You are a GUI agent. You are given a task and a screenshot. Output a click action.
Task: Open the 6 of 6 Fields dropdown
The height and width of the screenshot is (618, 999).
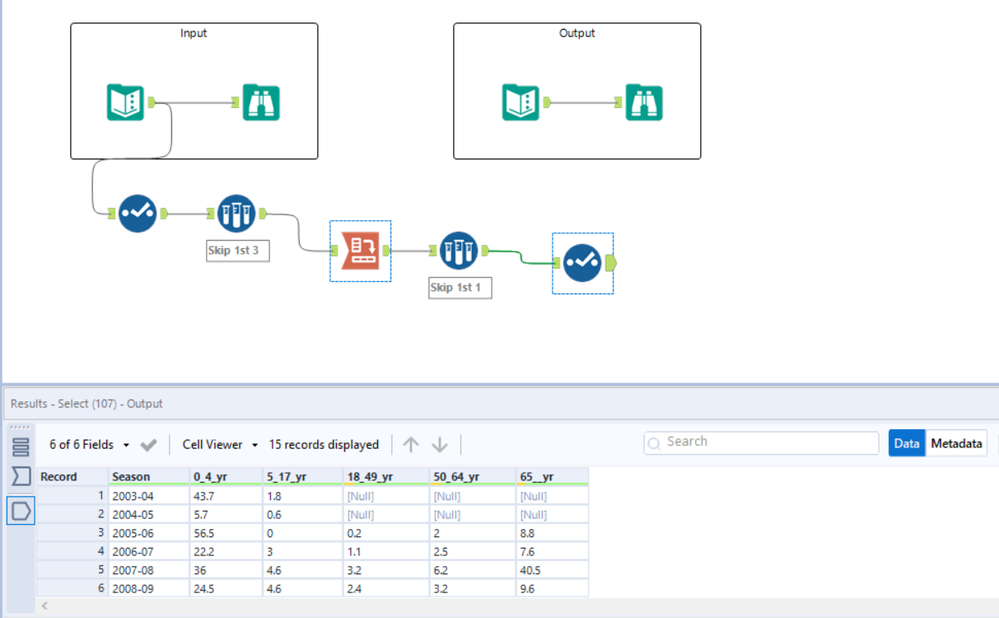89,445
